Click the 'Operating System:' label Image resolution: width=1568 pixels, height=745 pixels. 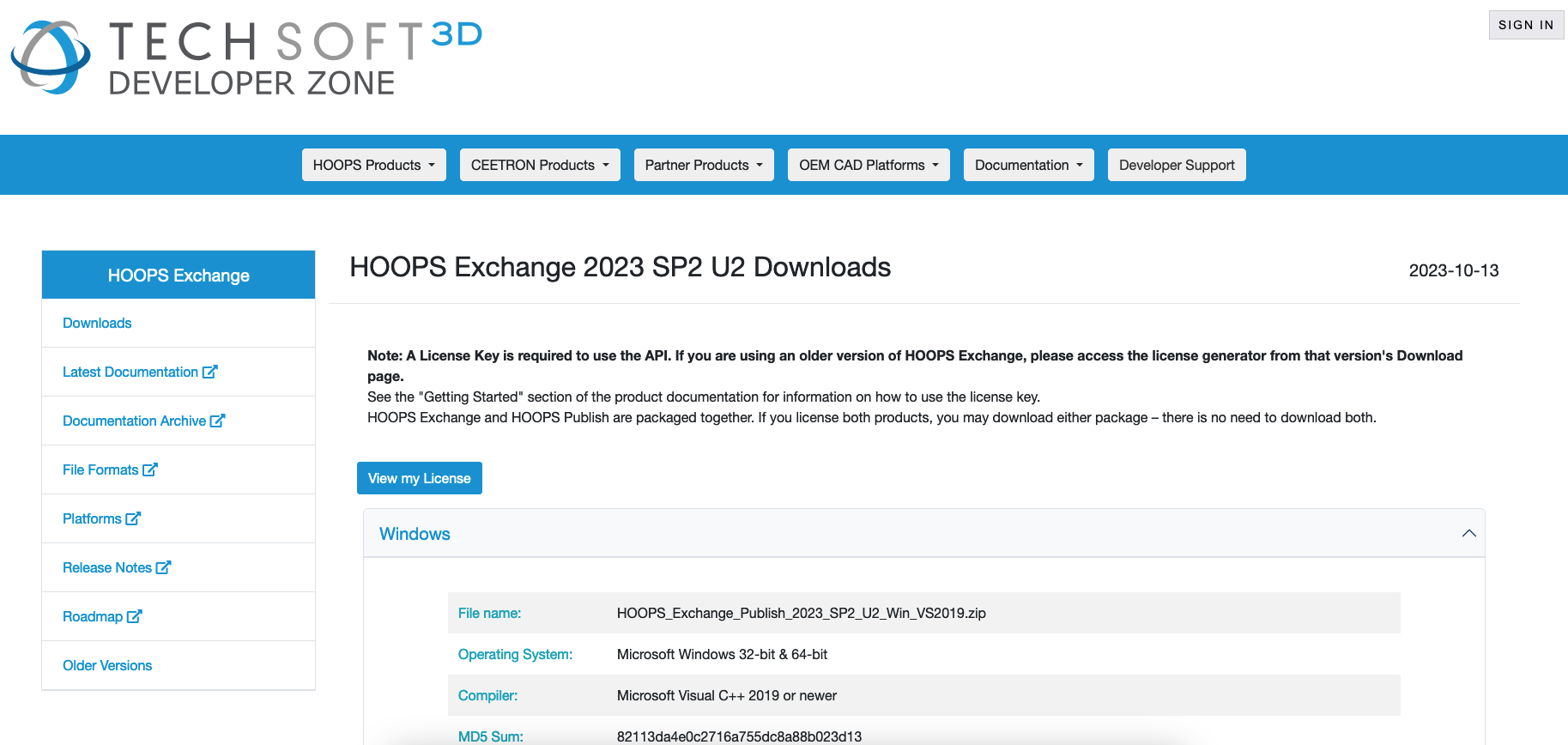(x=515, y=654)
